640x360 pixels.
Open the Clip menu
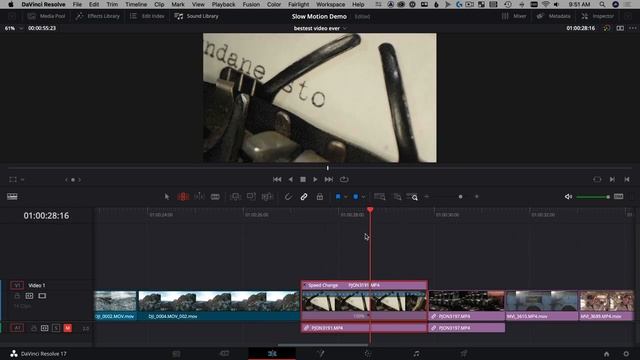[x=159, y=4]
